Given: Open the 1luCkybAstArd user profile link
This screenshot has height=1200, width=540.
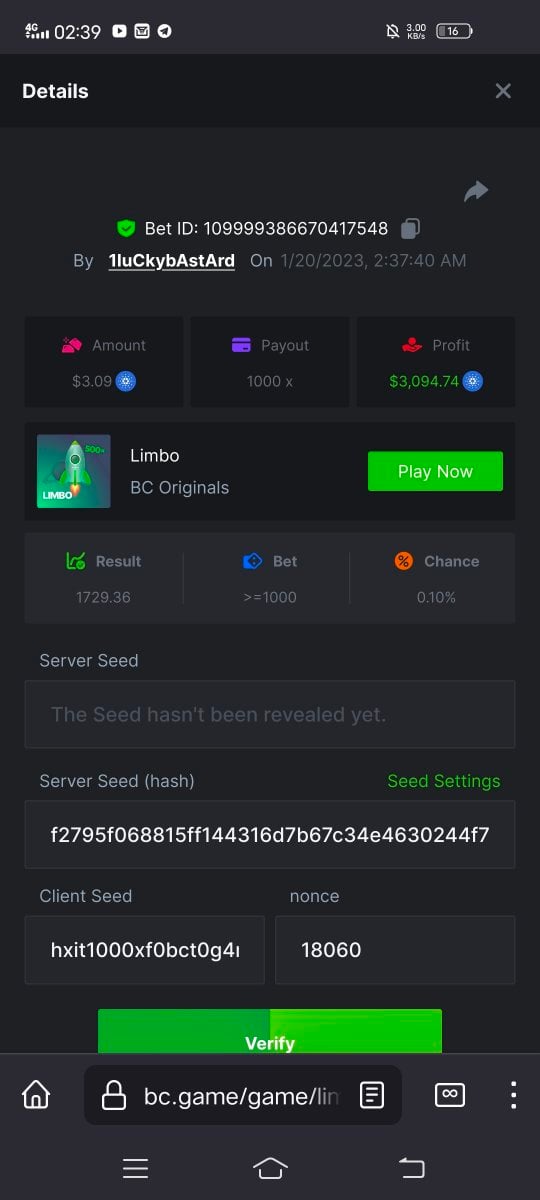Looking at the screenshot, I should 171,261.
